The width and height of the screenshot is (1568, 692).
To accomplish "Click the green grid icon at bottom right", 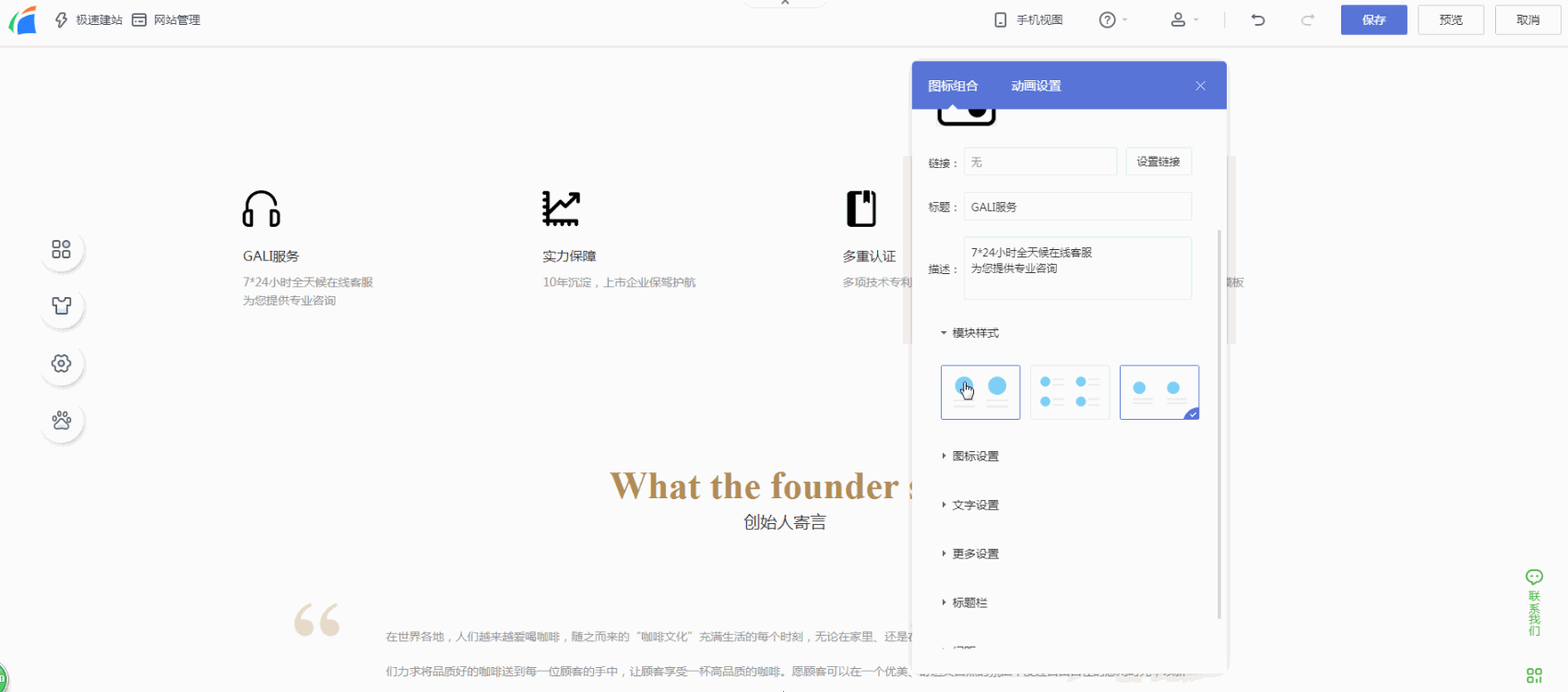I will (x=1534, y=675).
